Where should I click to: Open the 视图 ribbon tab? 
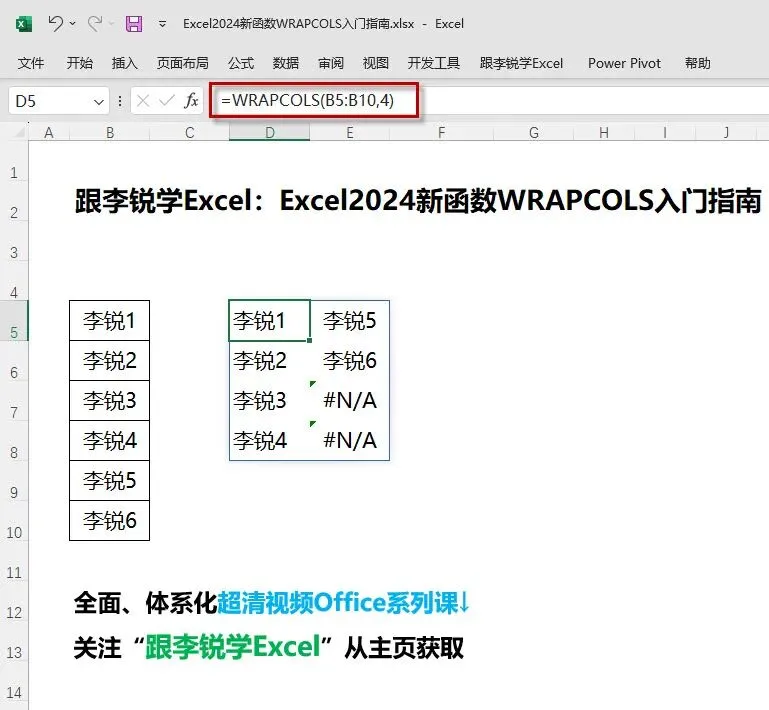[x=376, y=63]
